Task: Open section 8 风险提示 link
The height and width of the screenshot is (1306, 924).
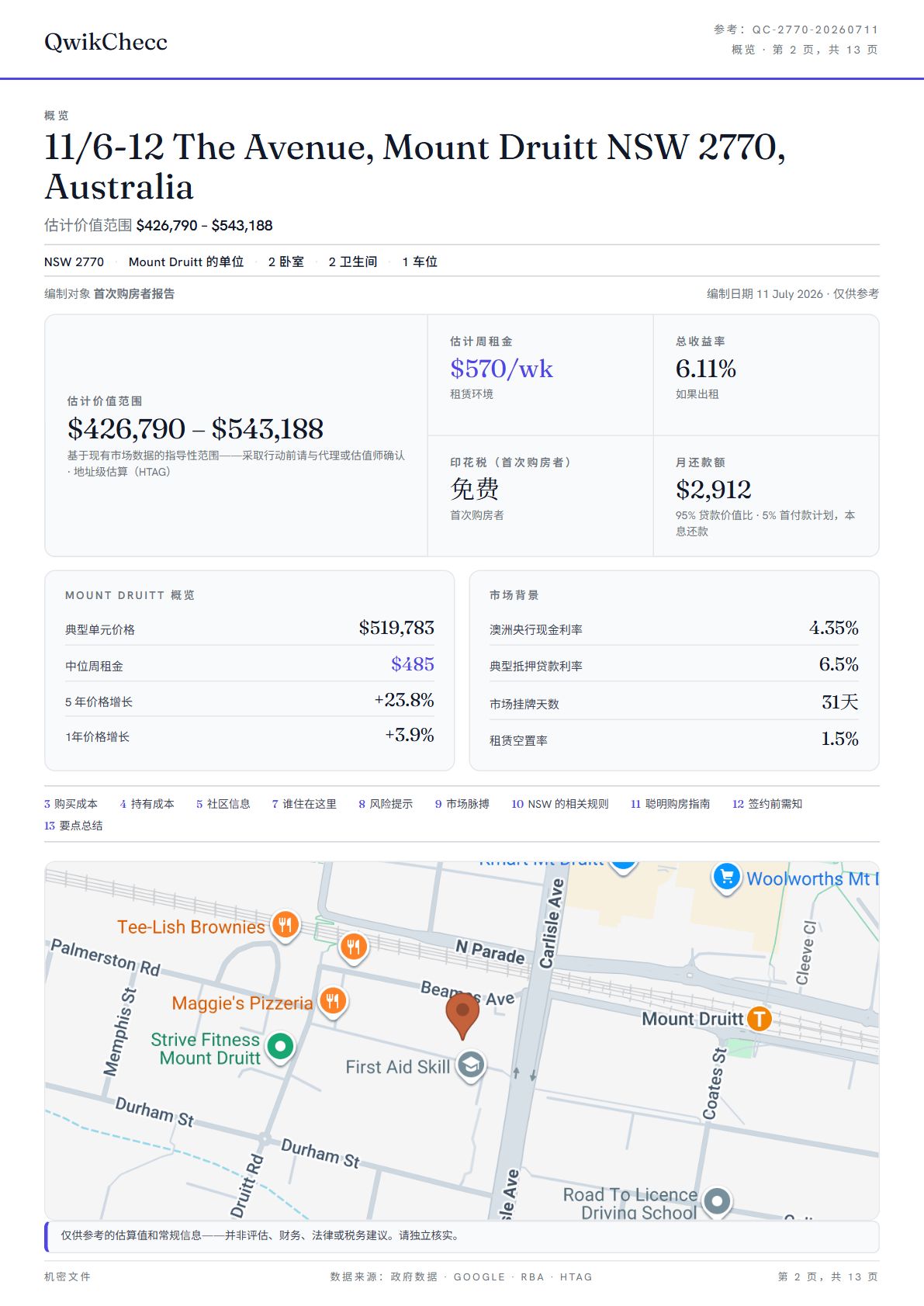Action: pyautogui.click(x=386, y=804)
